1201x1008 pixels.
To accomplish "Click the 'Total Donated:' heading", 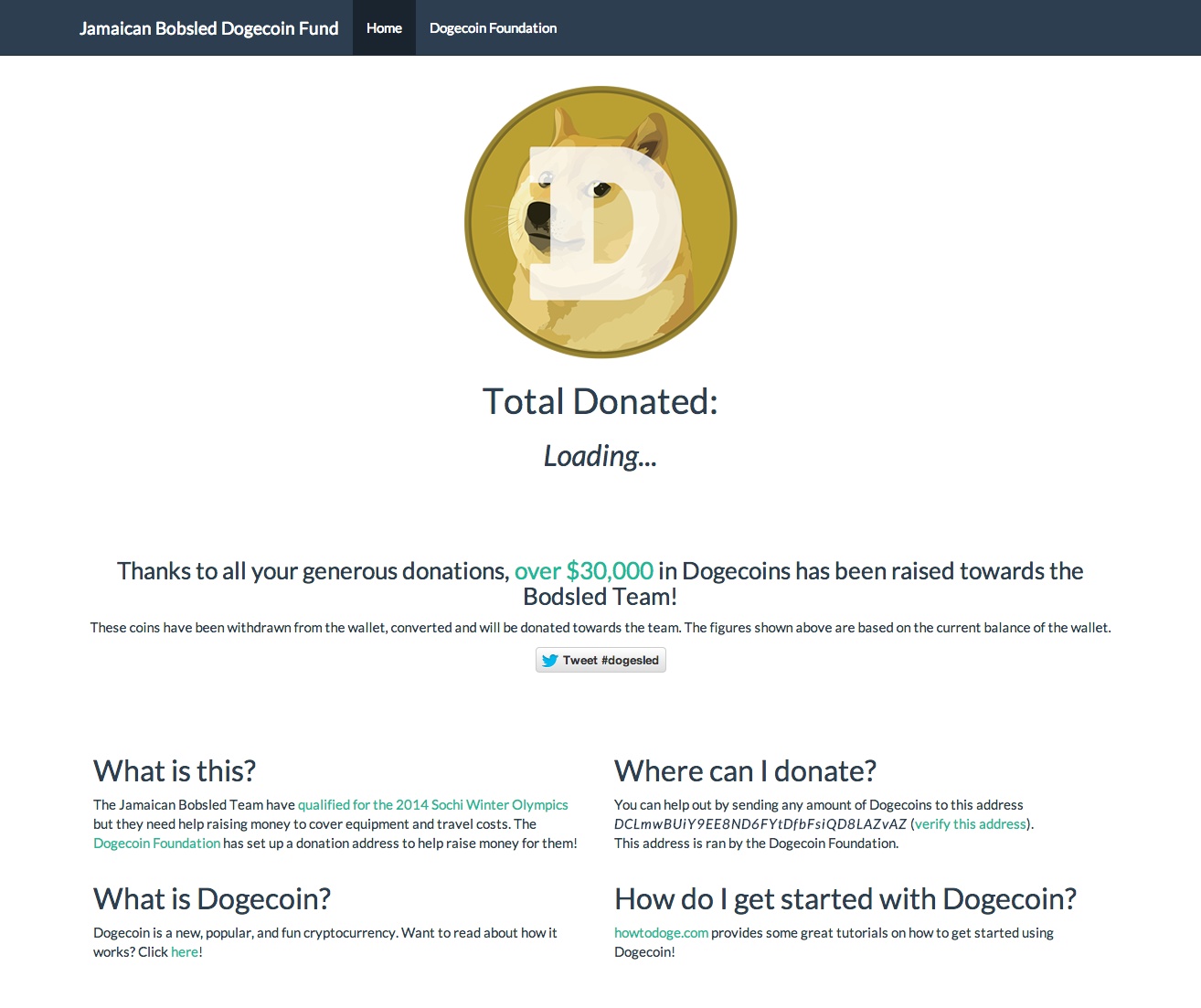I will 600,401.
